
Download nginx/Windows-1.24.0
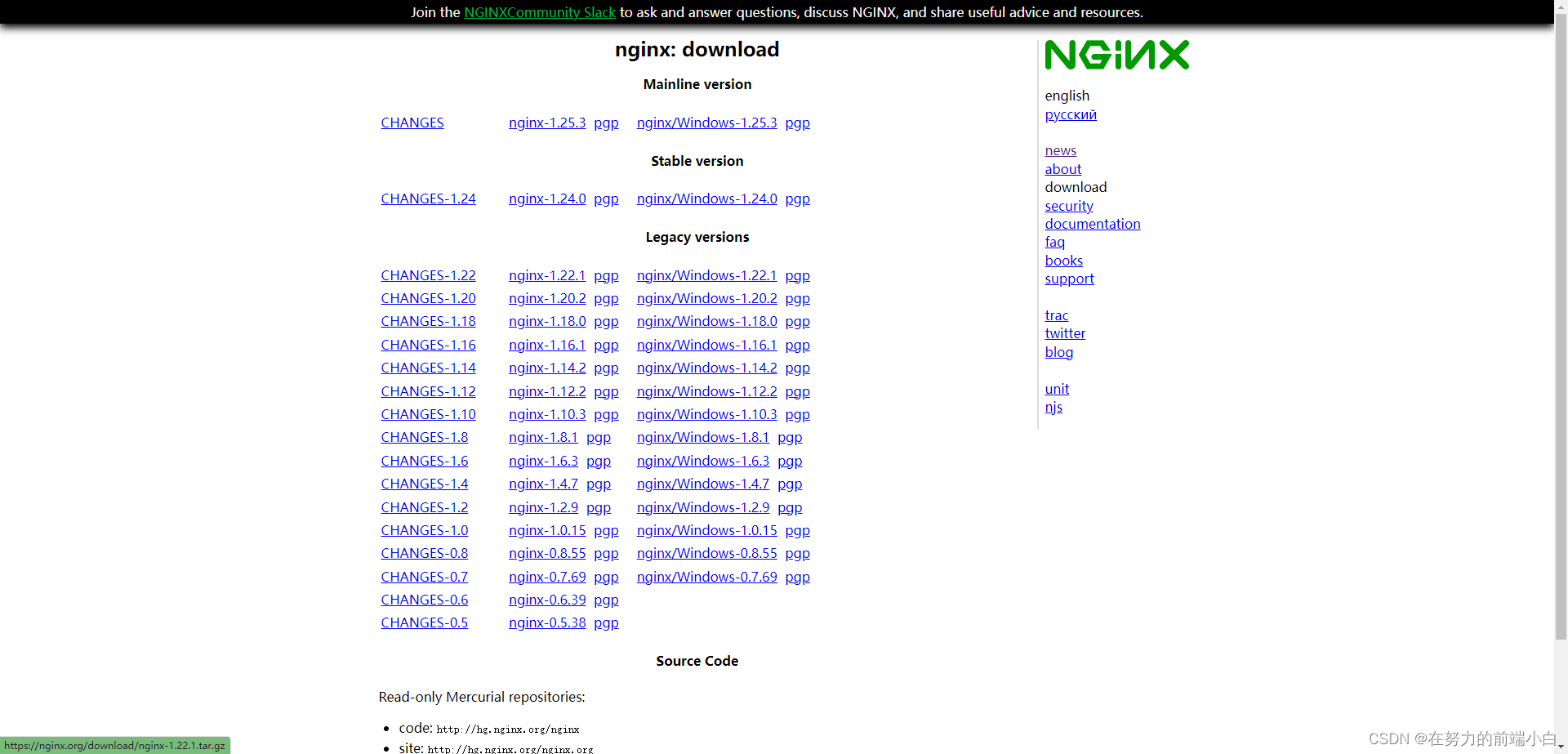point(707,199)
